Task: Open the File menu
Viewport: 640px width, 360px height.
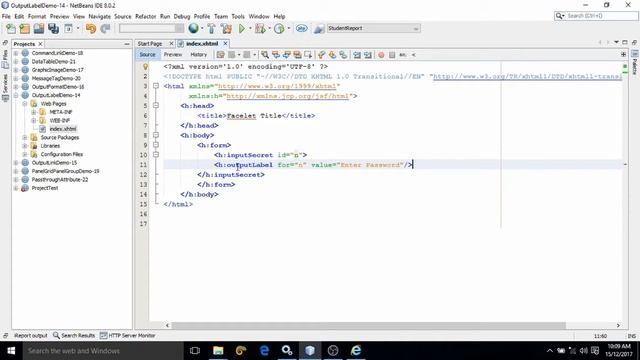Action: [6, 16]
